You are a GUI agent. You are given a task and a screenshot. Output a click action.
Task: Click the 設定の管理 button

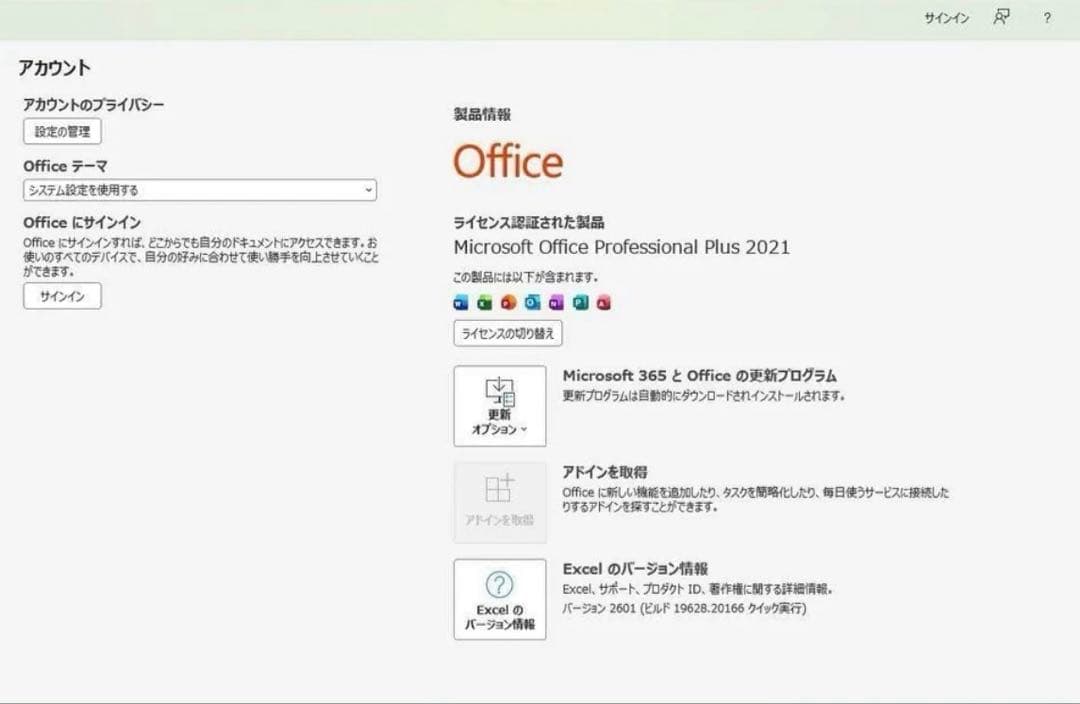click(61, 131)
